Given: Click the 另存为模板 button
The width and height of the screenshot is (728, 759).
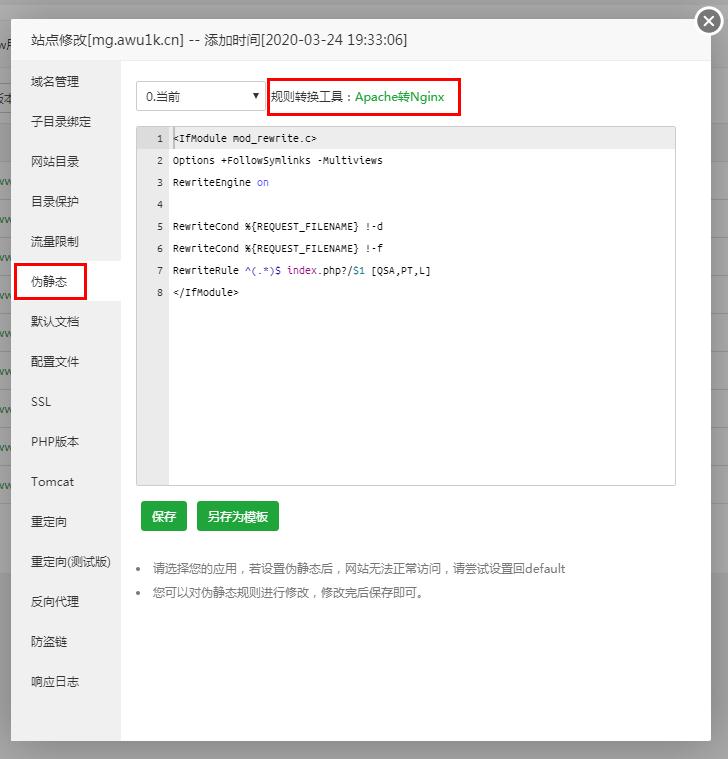Looking at the screenshot, I should click(x=238, y=516).
